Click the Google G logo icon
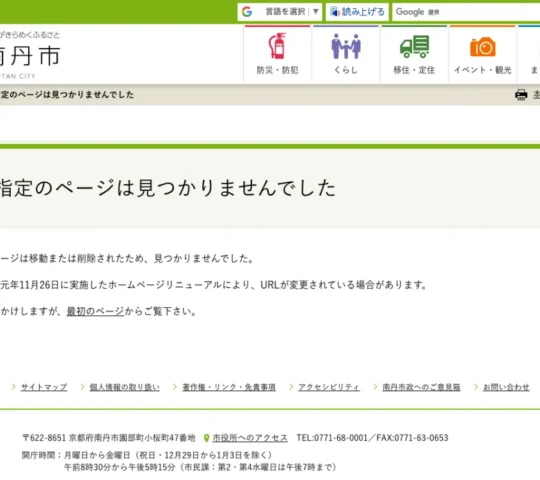This screenshot has width=540, height=480. [247, 12]
